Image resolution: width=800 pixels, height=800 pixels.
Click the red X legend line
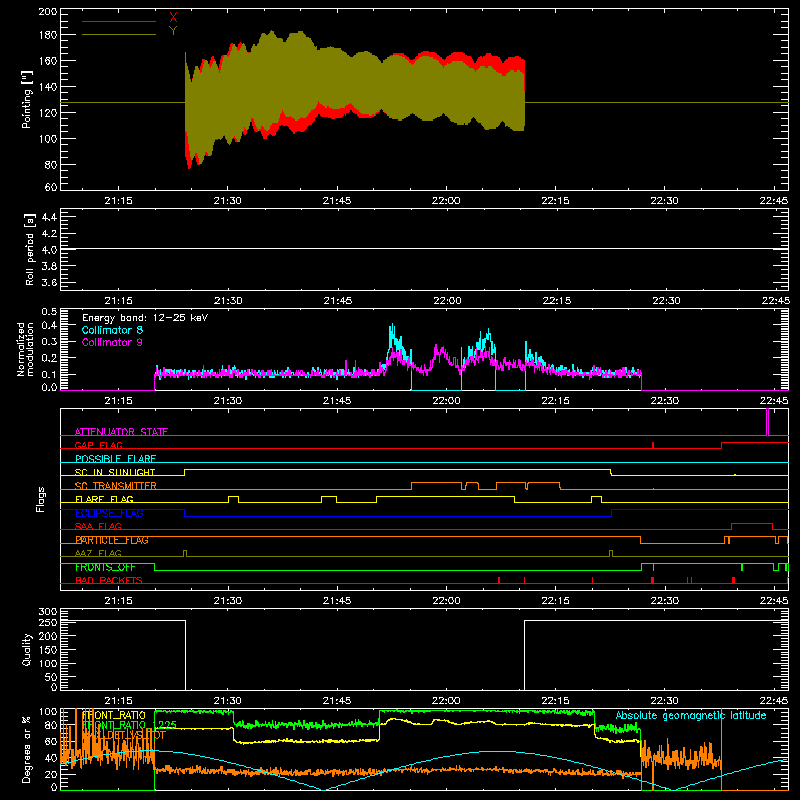pos(119,21)
